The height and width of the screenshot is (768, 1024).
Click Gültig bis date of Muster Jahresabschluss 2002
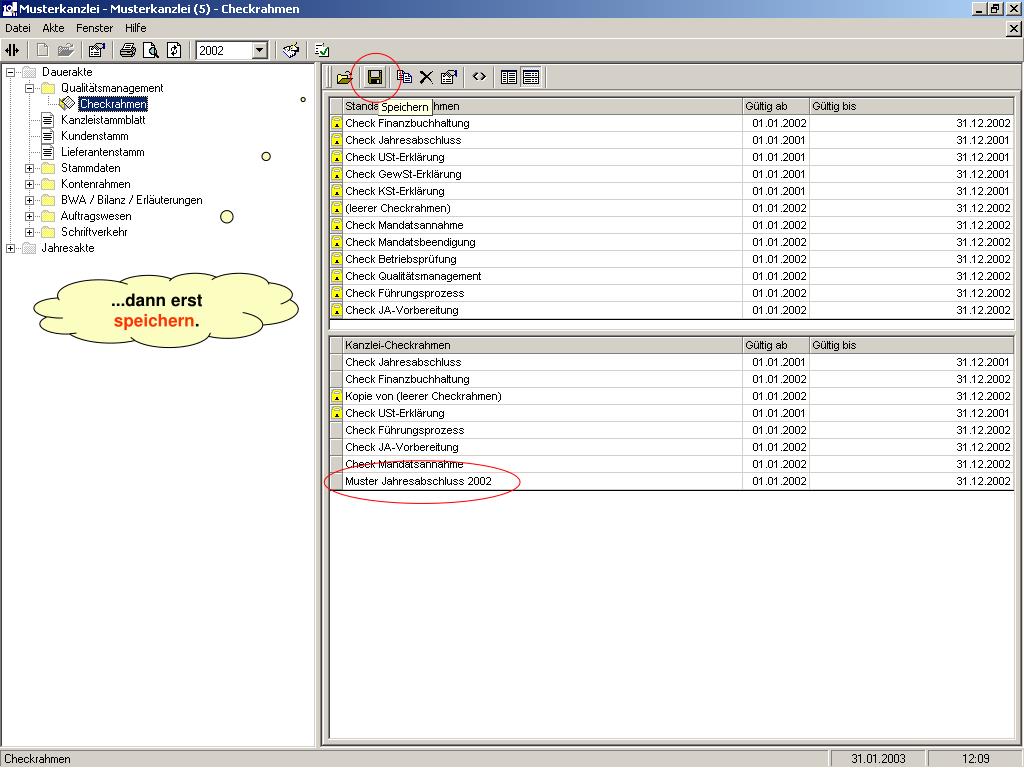pos(983,481)
